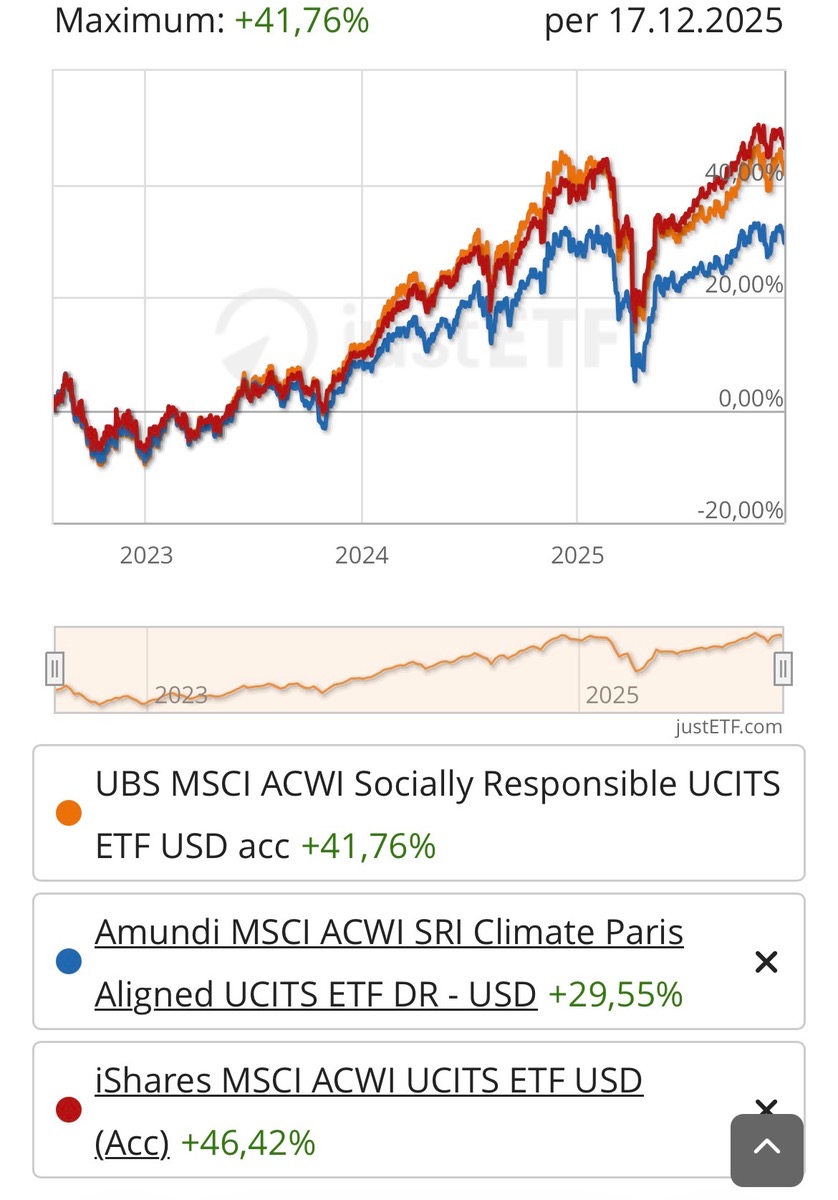Click the per 17.12.2025 date text
This screenshot has width=838, height=1200.
pyautogui.click(x=663, y=21)
